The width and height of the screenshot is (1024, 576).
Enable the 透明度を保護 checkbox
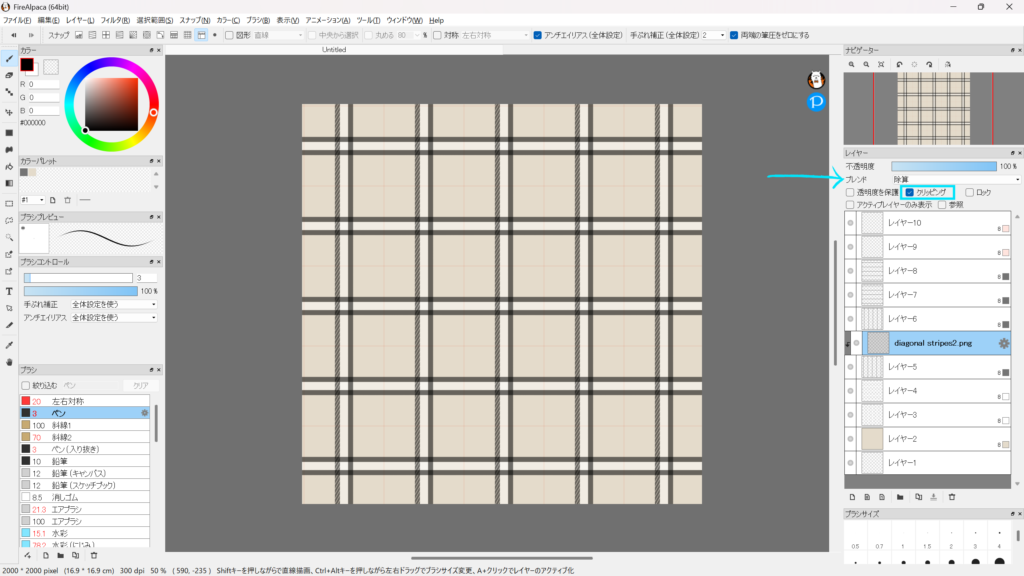(850, 192)
